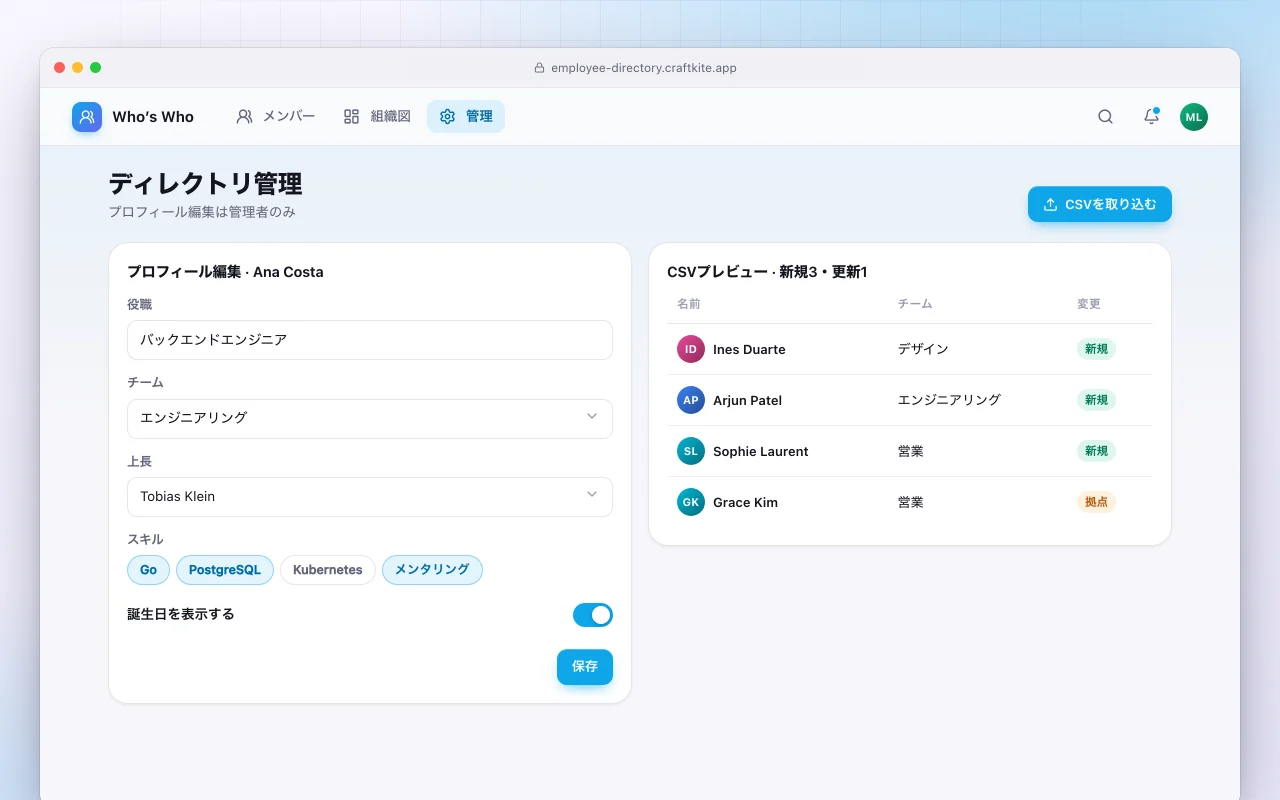1280x800 pixels.
Task: Click the デザイン team cell
Action: 923,349
